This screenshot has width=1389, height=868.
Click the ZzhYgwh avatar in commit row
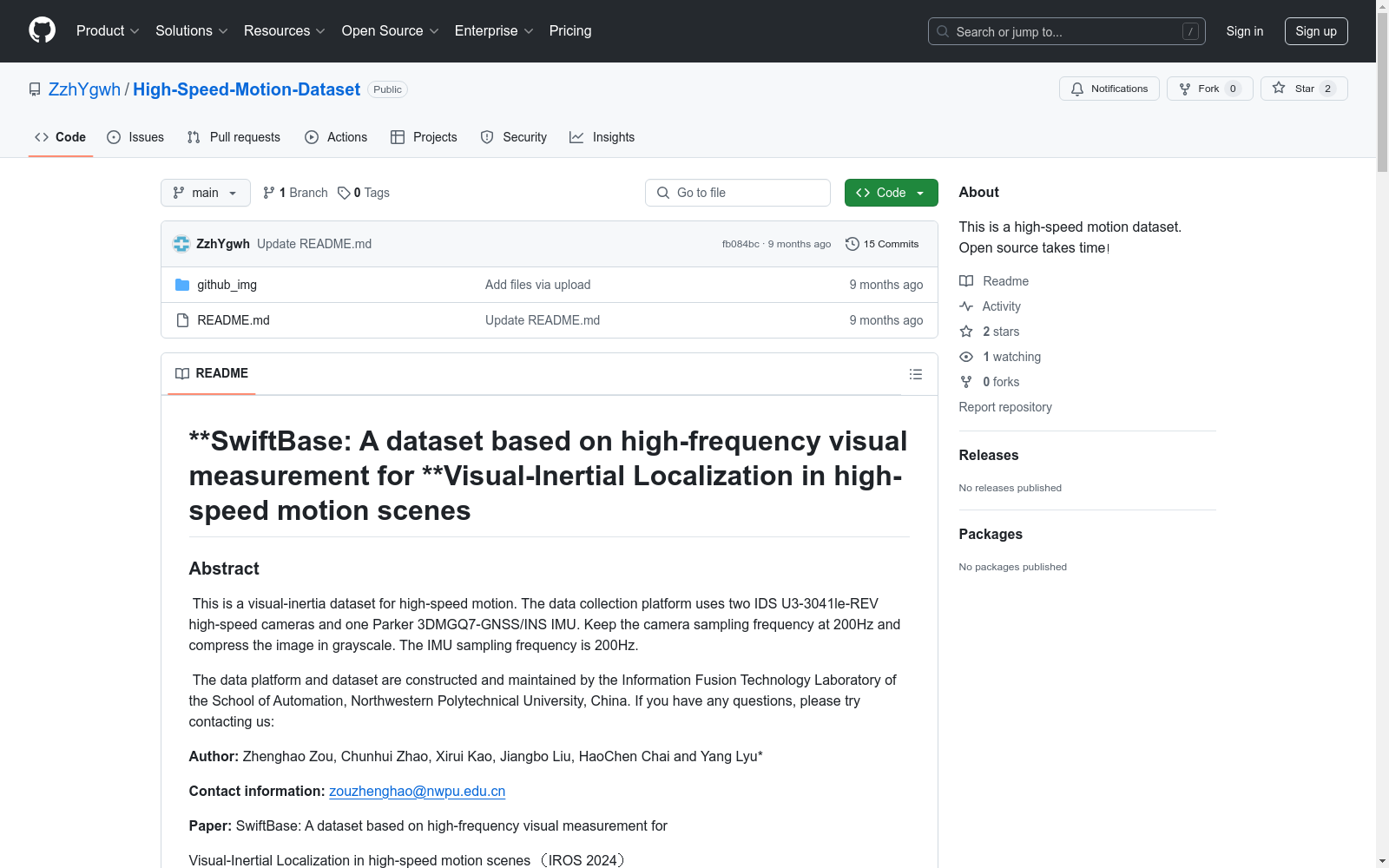tap(181, 244)
